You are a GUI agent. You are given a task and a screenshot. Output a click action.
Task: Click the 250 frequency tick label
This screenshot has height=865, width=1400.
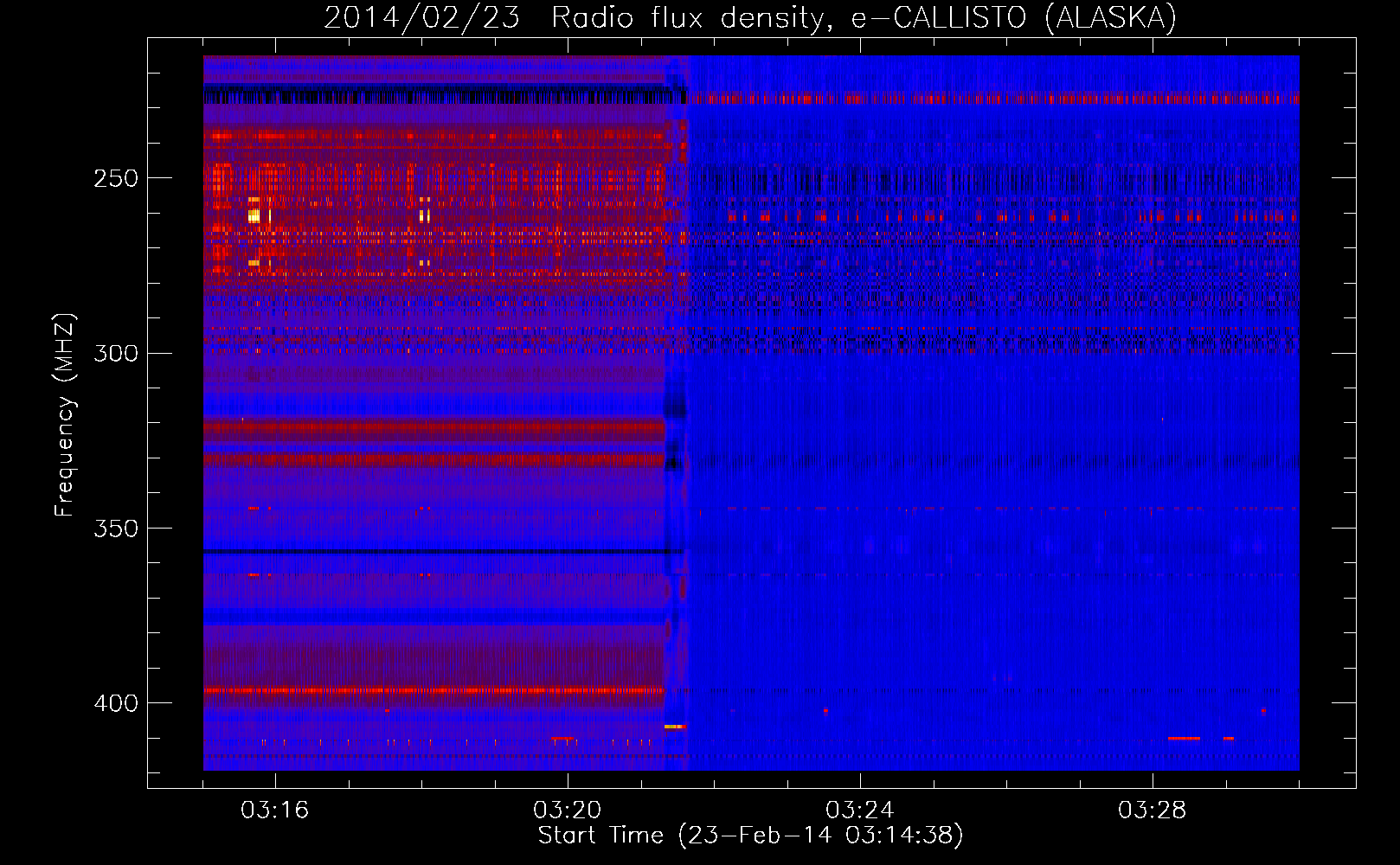tap(116, 178)
